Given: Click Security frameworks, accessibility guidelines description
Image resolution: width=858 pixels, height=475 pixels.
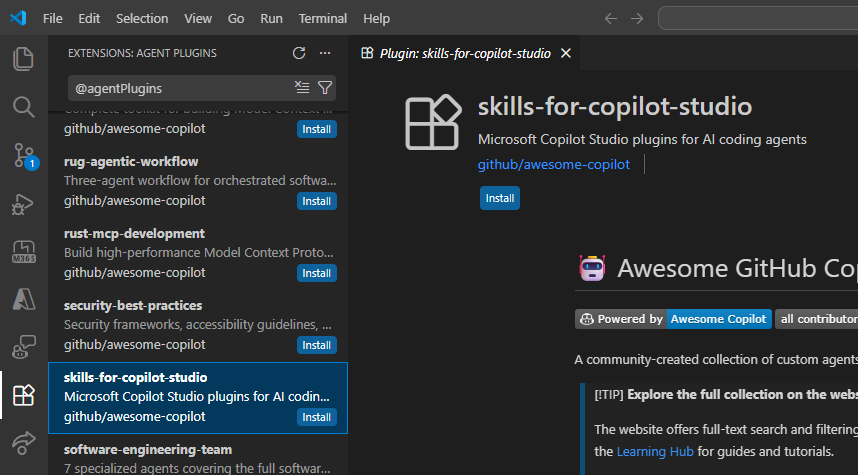Looking at the screenshot, I should [198, 325].
